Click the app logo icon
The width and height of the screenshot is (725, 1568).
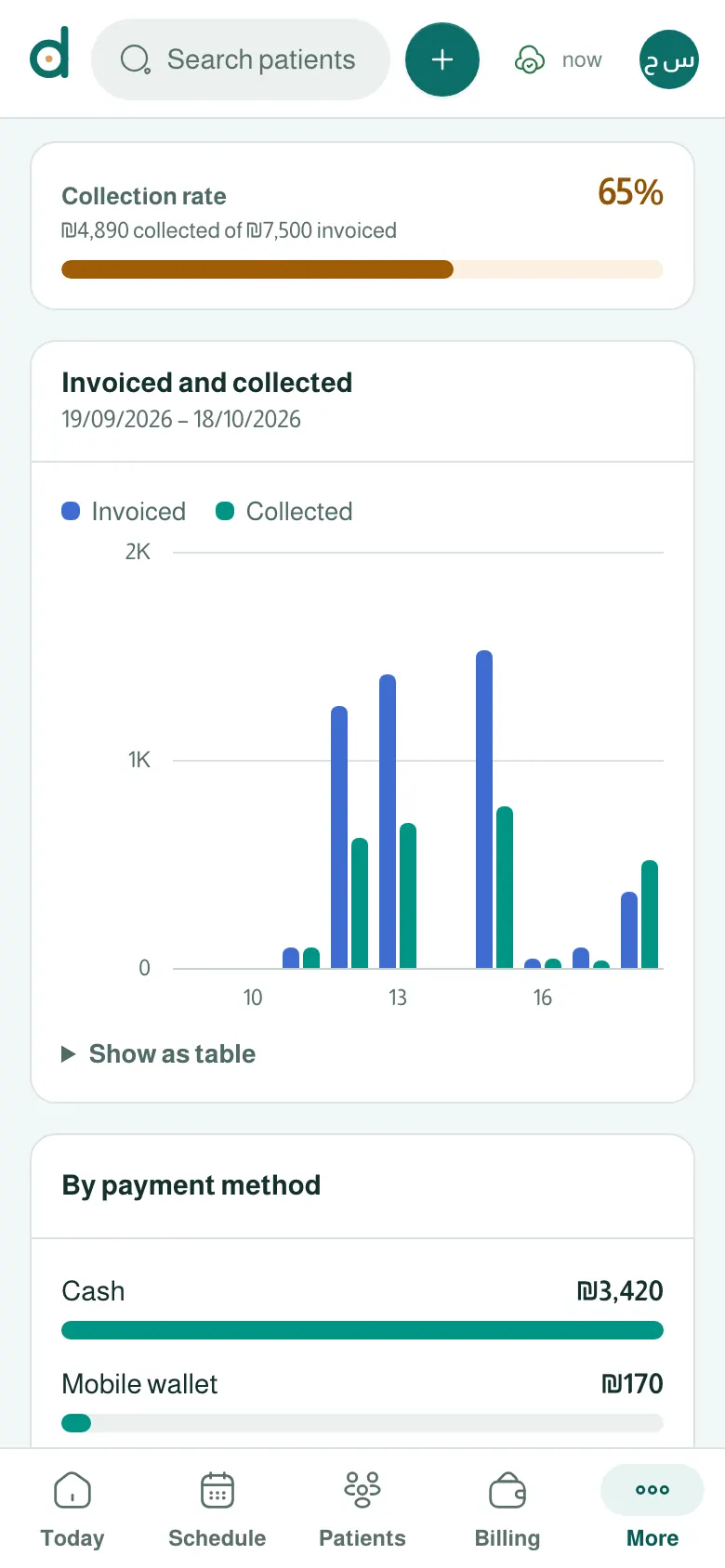coord(50,54)
